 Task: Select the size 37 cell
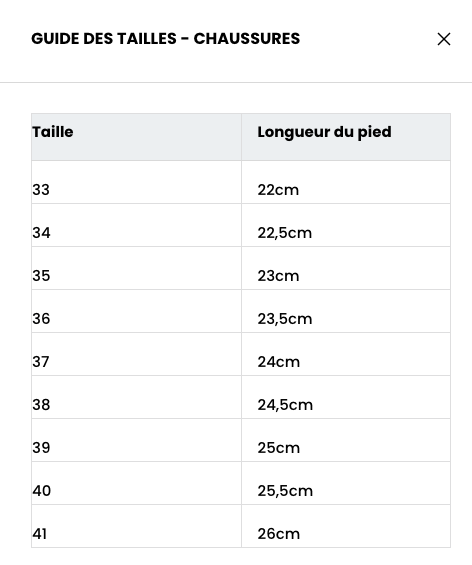[x=136, y=354]
